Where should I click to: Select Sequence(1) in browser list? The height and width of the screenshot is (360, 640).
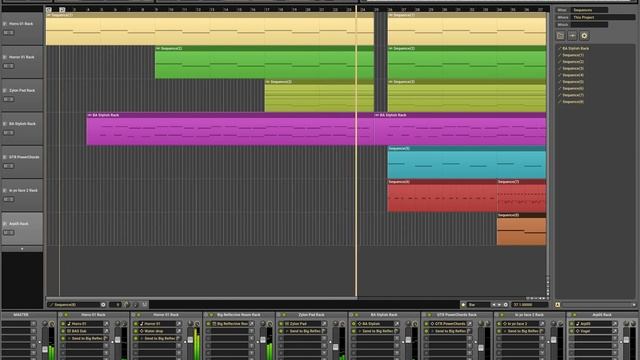(573, 55)
